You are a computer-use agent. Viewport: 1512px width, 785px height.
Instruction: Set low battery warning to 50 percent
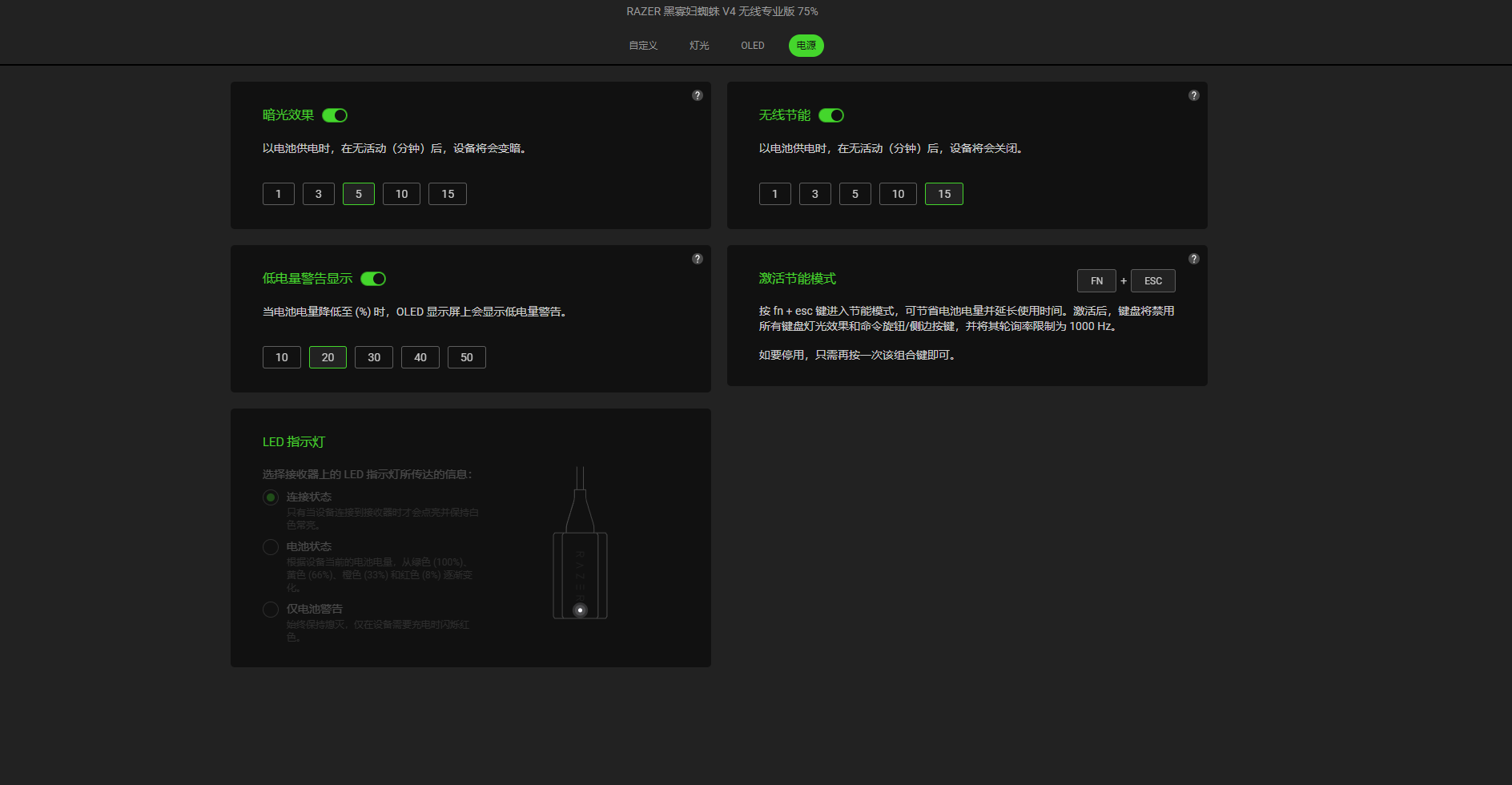pyautogui.click(x=467, y=357)
